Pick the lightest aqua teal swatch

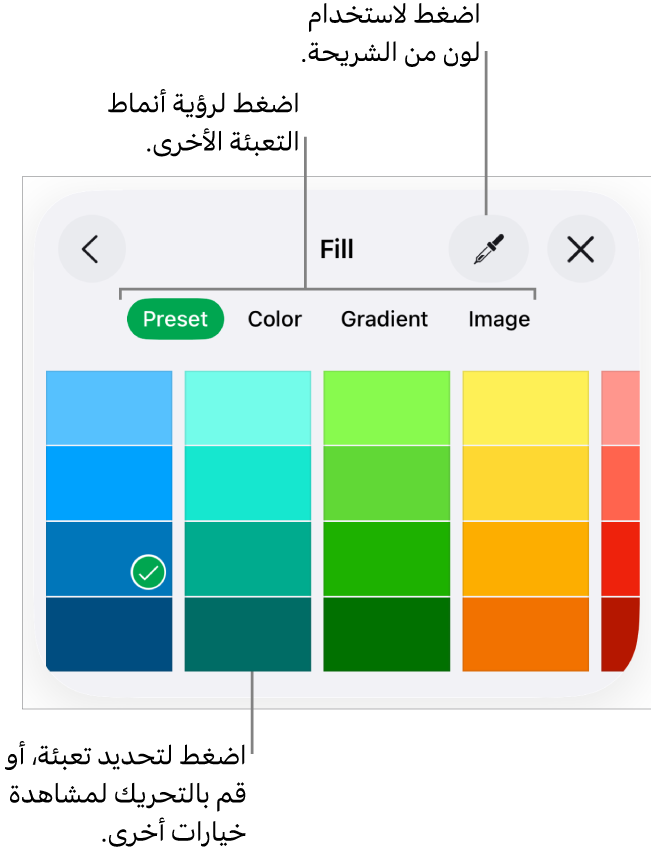tap(248, 408)
